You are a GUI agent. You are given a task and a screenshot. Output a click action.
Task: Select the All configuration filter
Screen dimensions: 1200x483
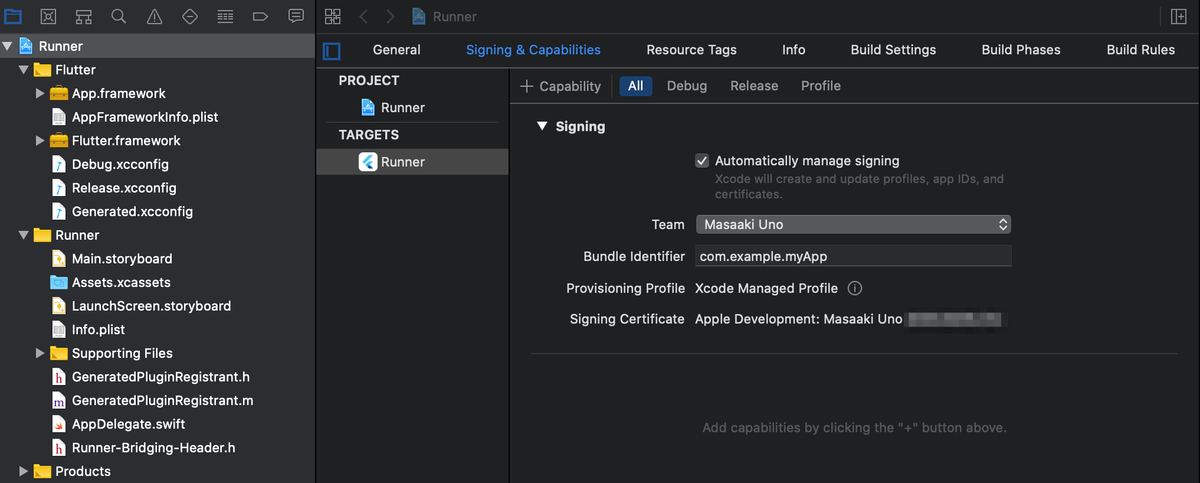coord(636,86)
